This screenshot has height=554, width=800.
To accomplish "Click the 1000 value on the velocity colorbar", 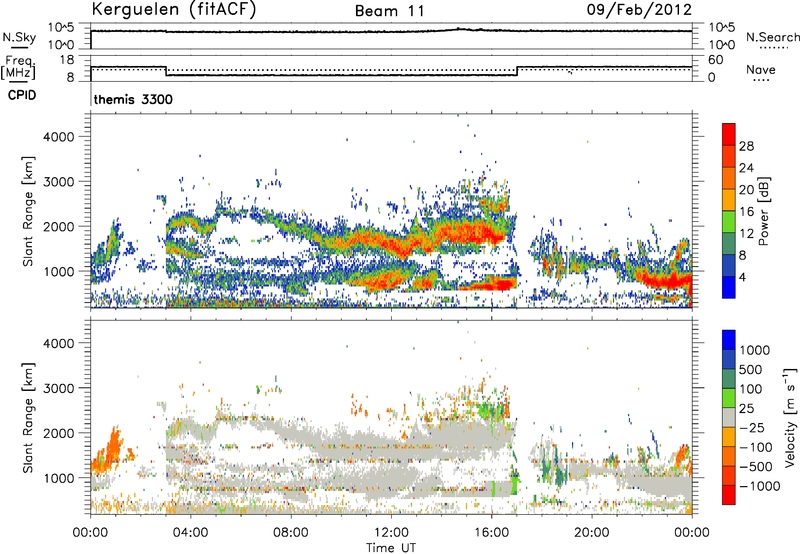I will pos(755,350).
